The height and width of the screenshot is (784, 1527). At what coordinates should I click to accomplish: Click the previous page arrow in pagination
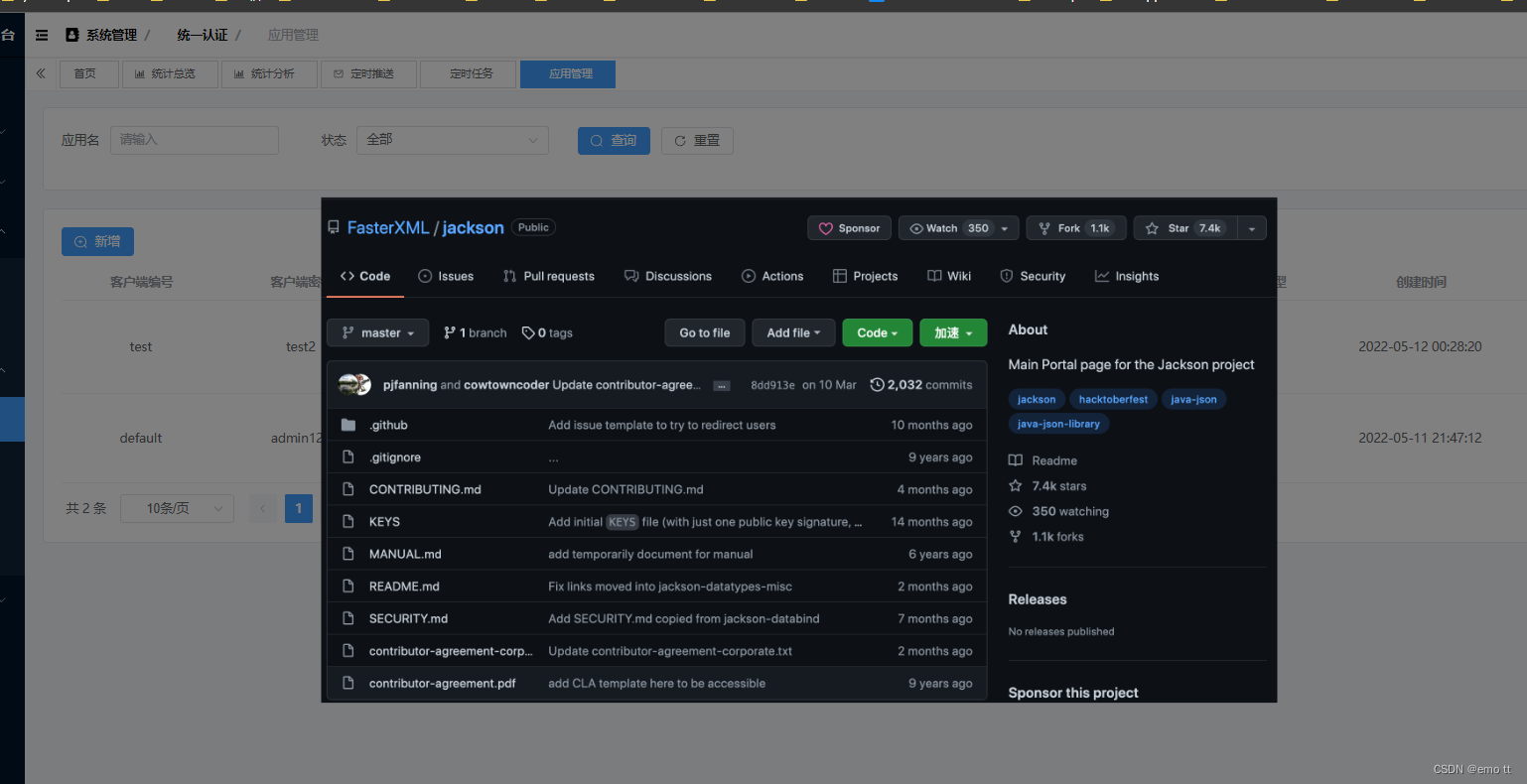(263, 508)
